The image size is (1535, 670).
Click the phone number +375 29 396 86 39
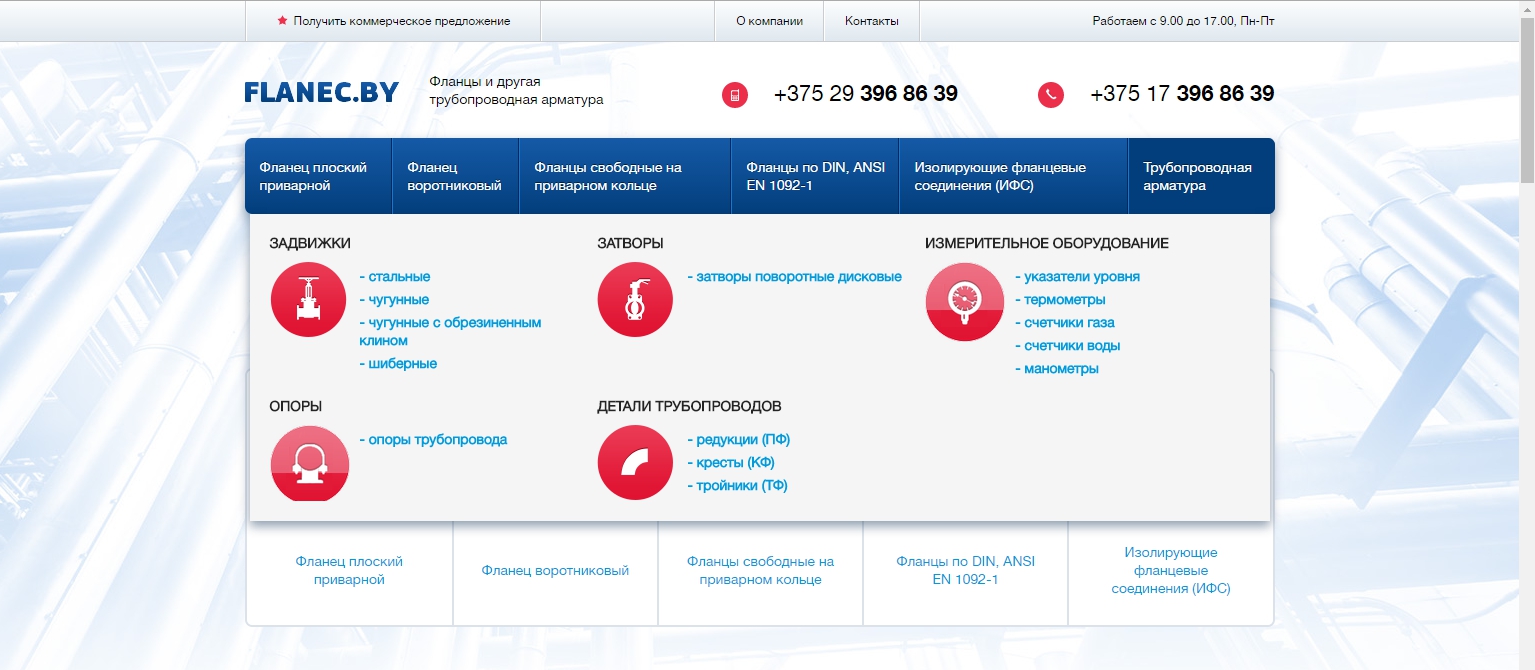866,94
